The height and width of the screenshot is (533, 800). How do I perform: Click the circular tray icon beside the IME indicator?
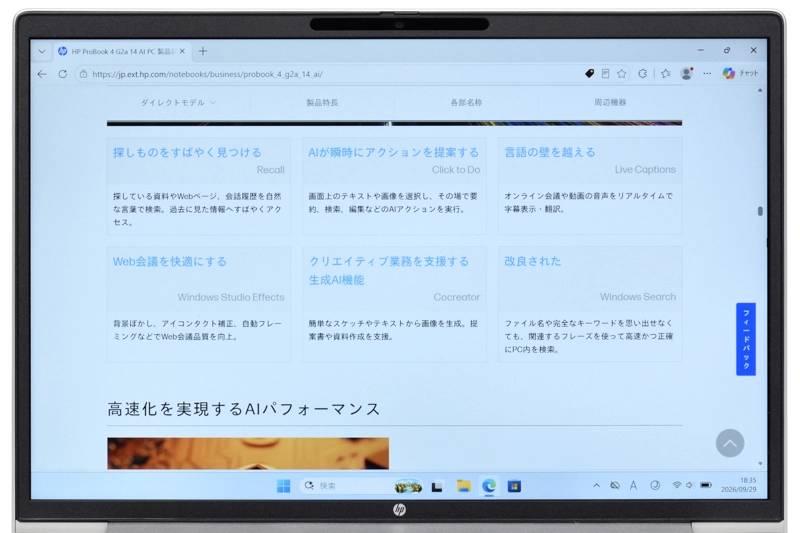pyautogui.click(x=655, y=486)
